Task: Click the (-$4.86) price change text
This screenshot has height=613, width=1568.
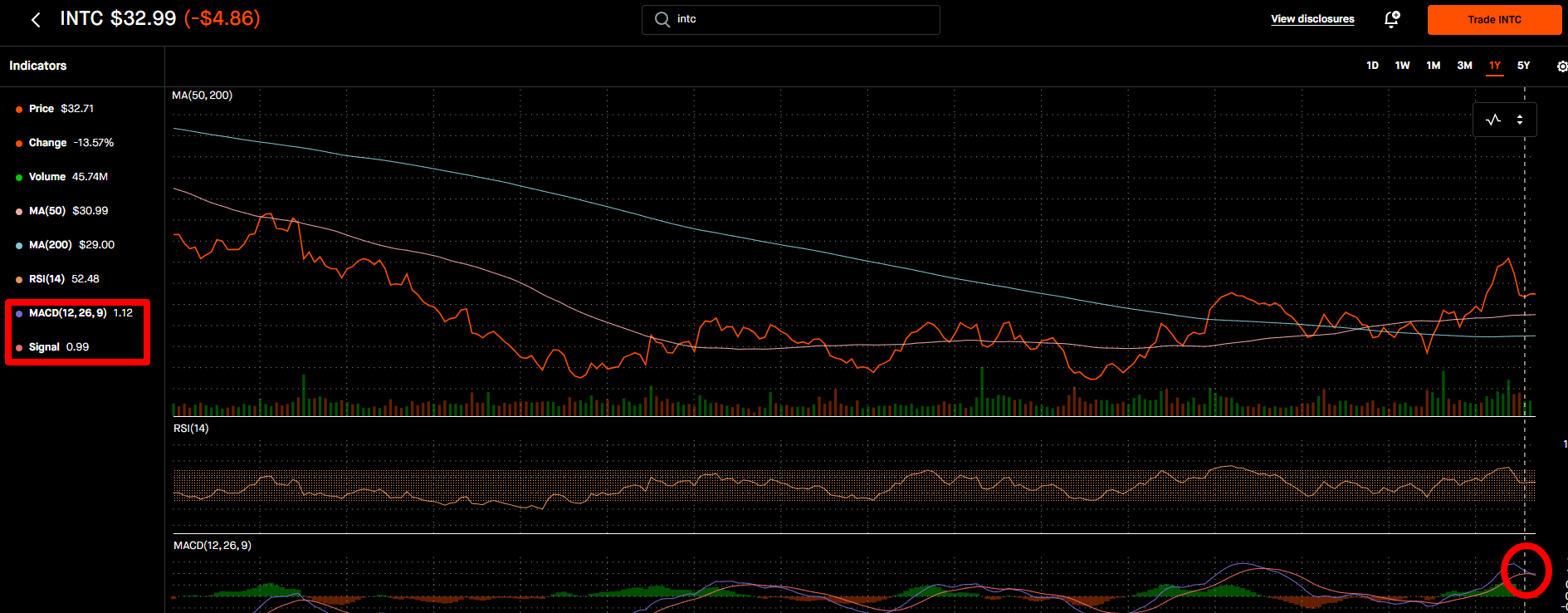Action: click(x=222, y=19)
